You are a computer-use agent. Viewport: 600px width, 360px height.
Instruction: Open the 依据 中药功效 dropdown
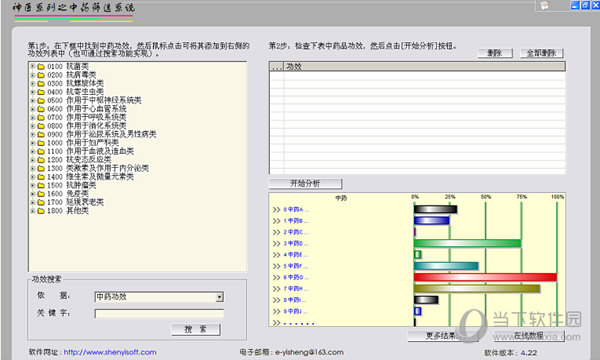pyautogui.click(x=219, y=297)
